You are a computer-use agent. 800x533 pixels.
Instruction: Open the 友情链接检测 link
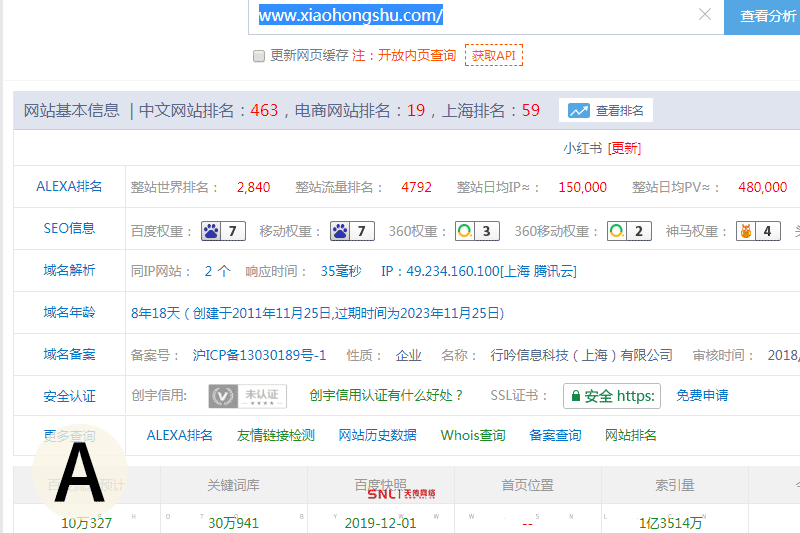tap(276, 435)
